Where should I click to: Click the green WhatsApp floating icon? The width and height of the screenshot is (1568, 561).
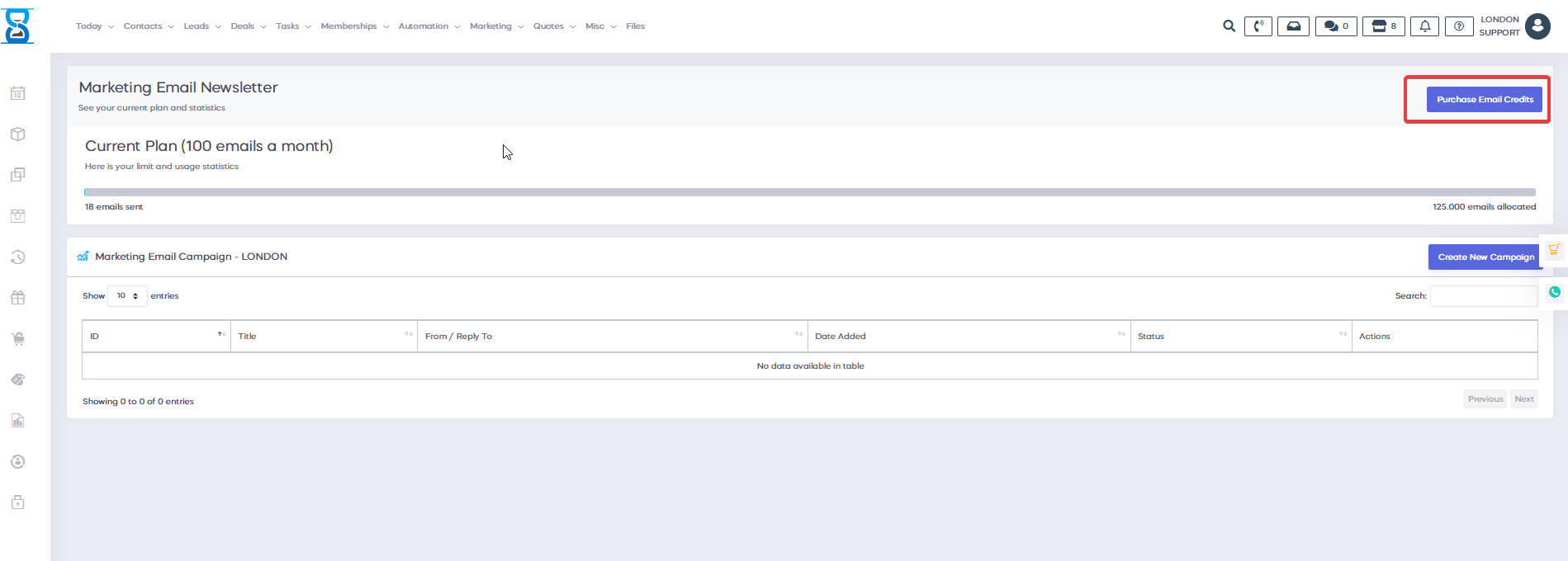[x=1555, y=292]
